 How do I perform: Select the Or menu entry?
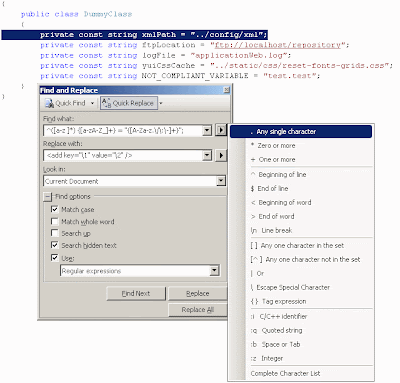pos(301,274)
